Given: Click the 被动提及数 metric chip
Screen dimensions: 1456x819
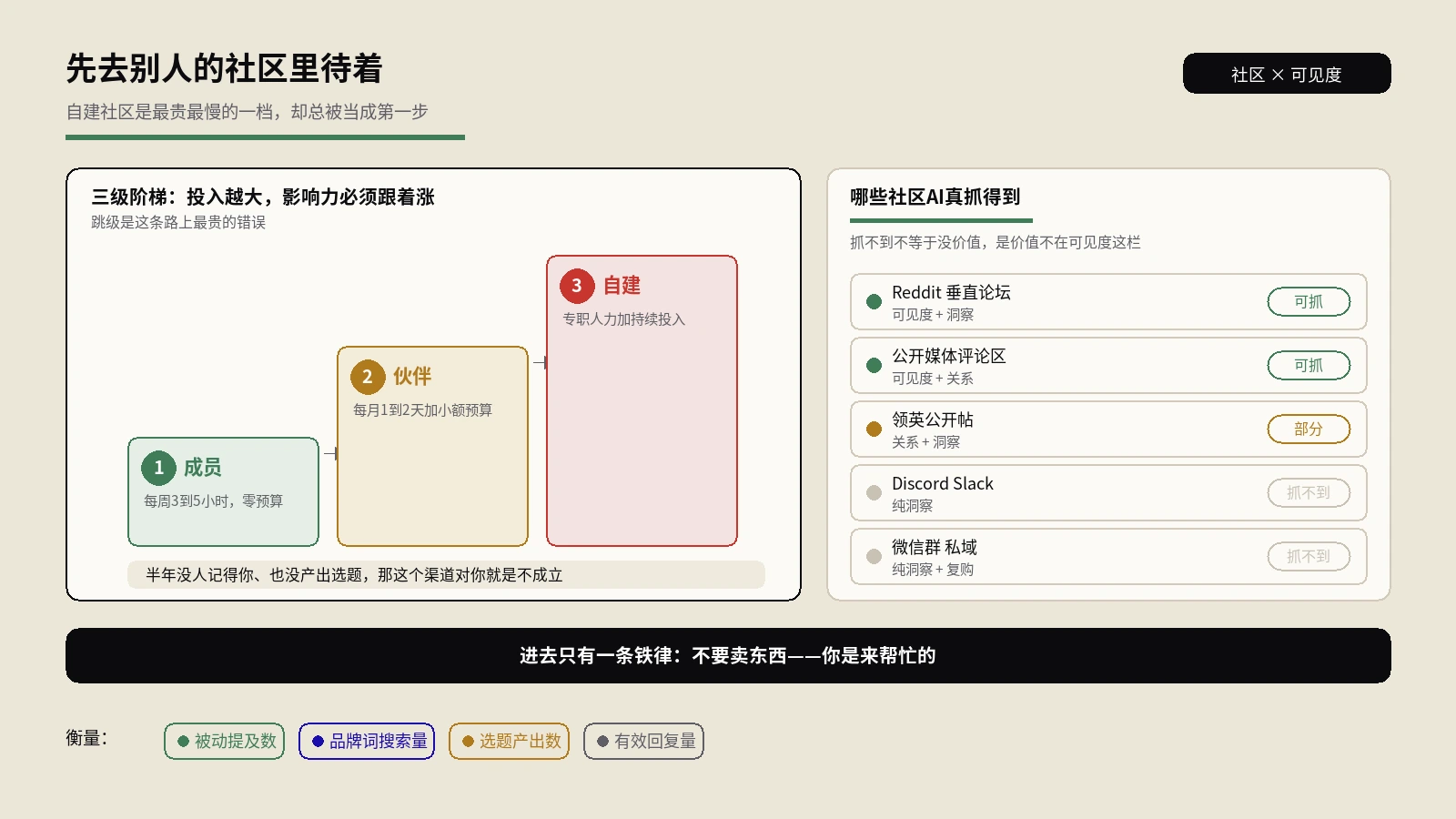Looking at the screenshot, I should pyautogui.click(x=225, y=742).
